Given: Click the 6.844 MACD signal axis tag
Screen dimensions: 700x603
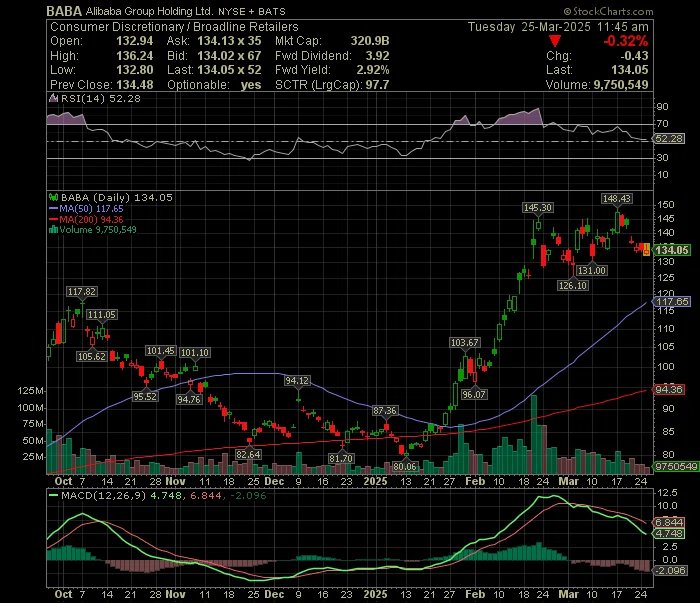Looking at the screenshot, I should point(668,522).
